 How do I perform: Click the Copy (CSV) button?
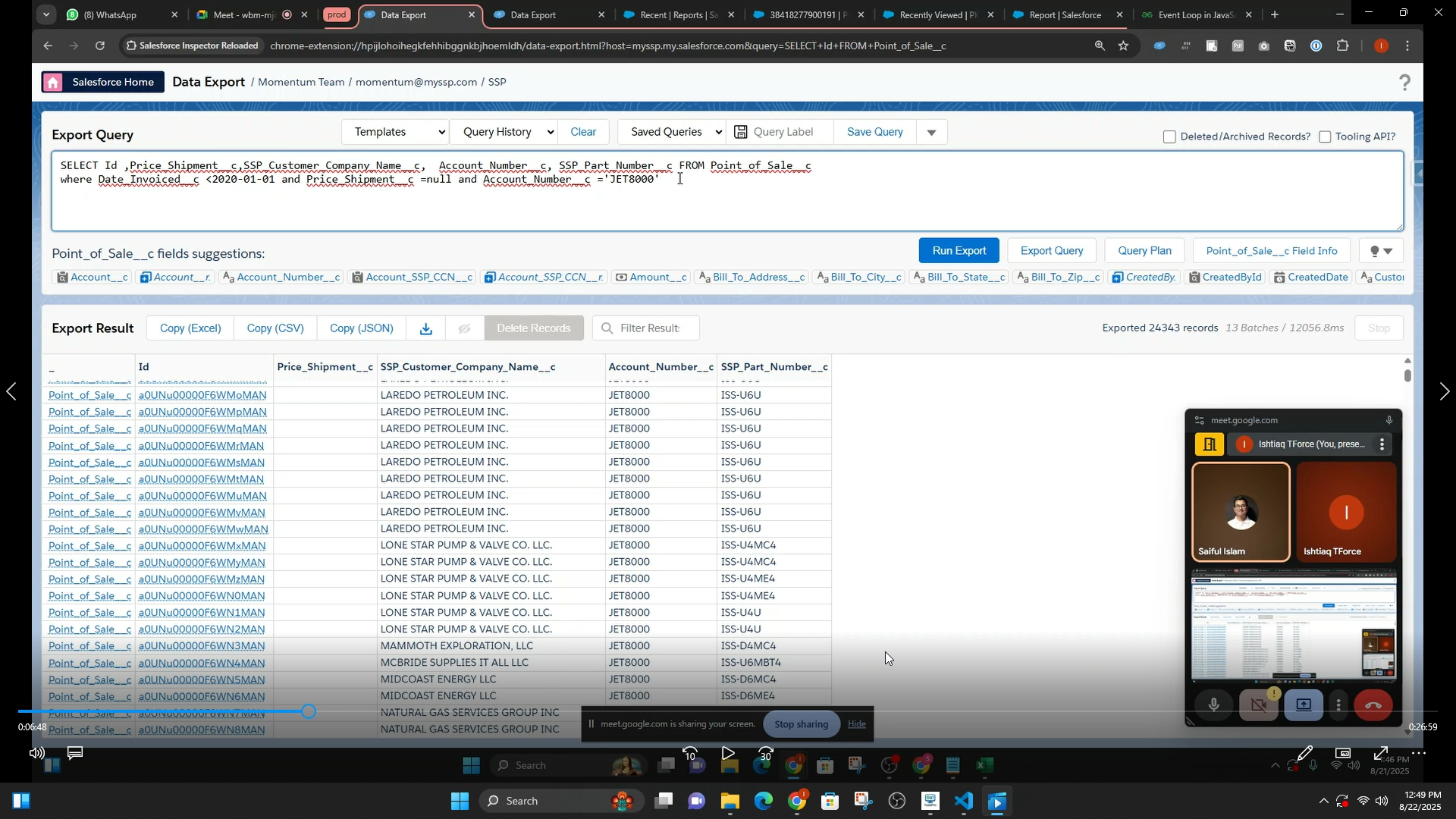pyautogui.click(x=275, y=328)
